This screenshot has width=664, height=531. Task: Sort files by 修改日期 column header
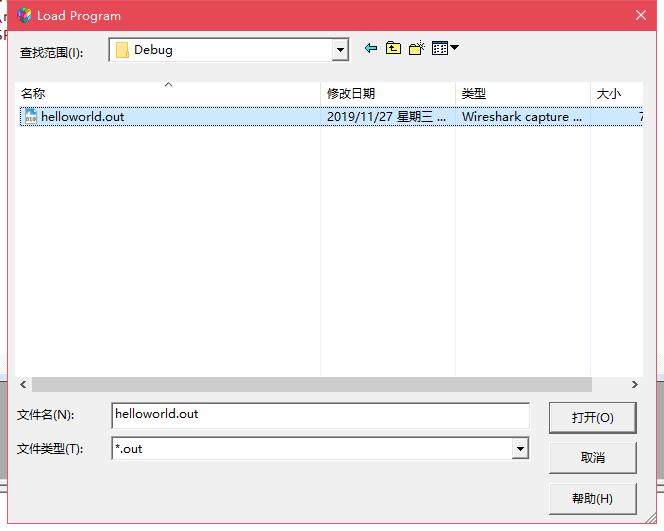(387, 93)
